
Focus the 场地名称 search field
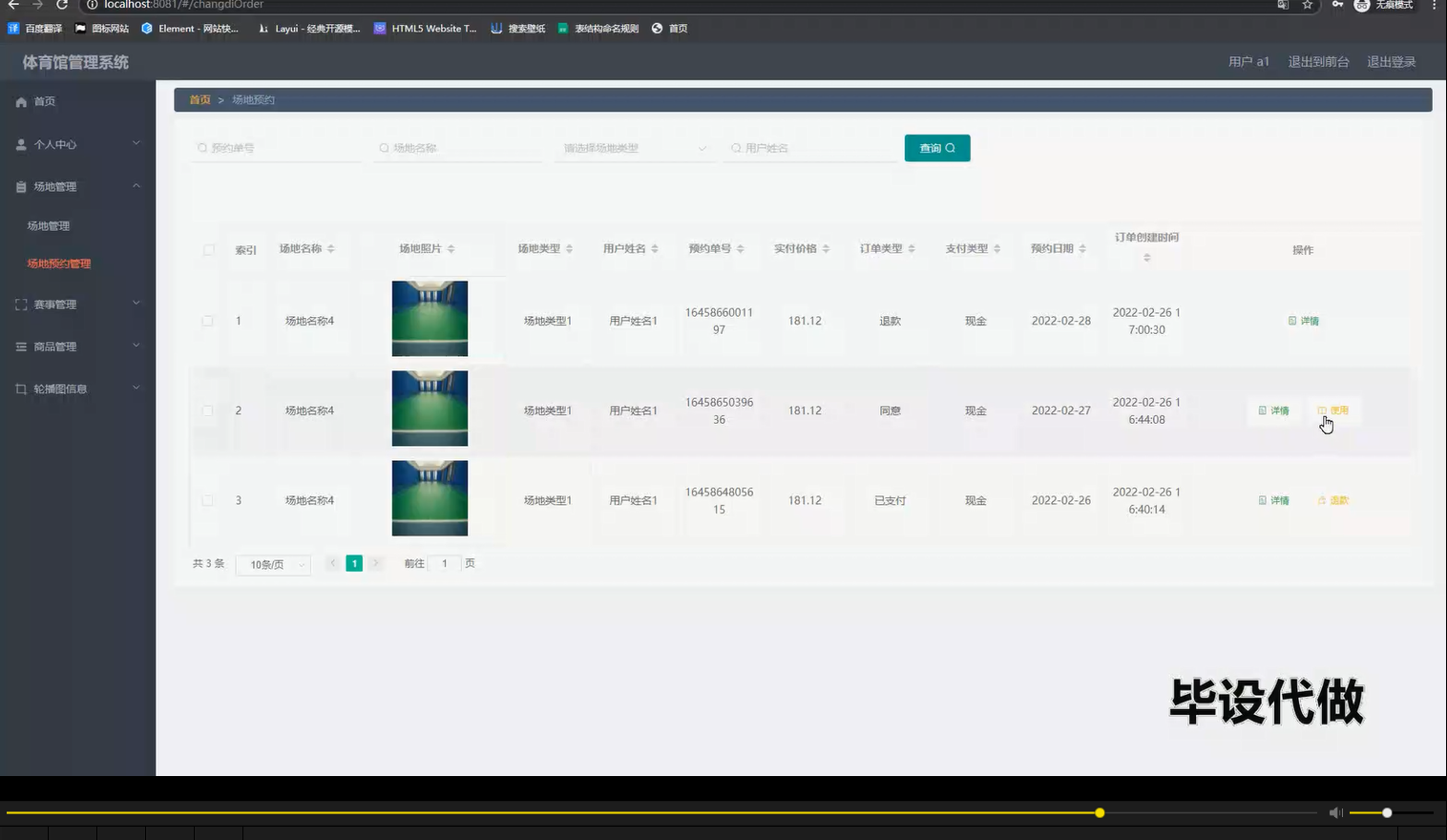458,148
